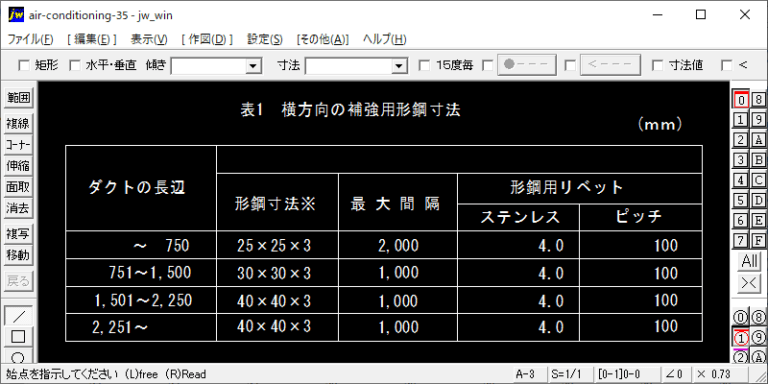Activate the コーナー corner tool

pos(18,145)
